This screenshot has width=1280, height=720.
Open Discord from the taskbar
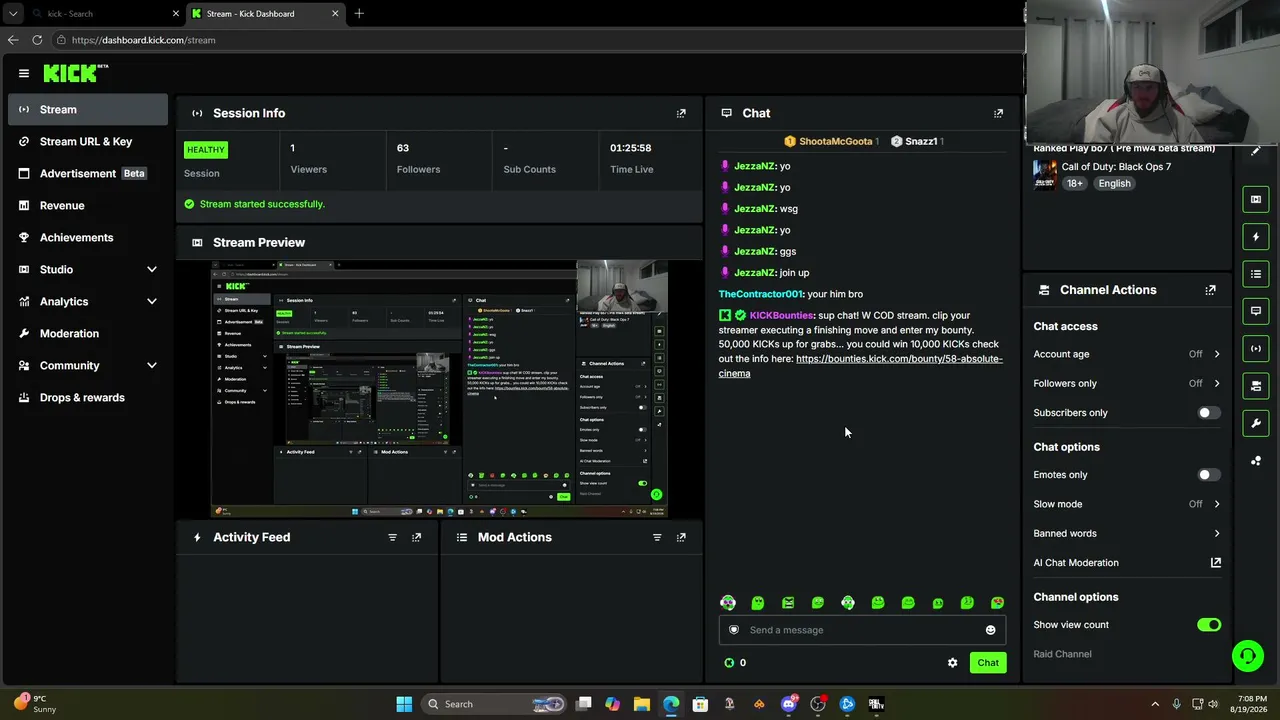coord(788,704)
